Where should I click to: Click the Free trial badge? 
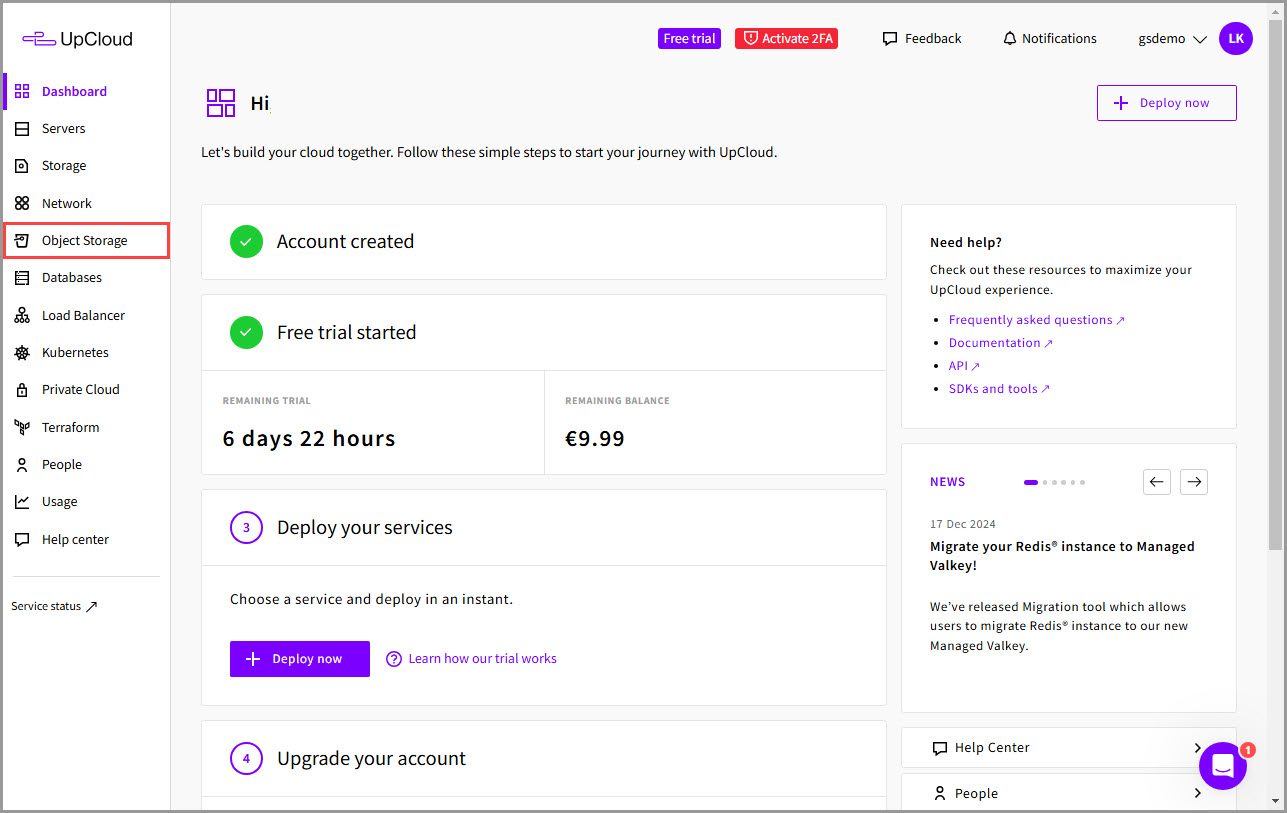point(690,38)
